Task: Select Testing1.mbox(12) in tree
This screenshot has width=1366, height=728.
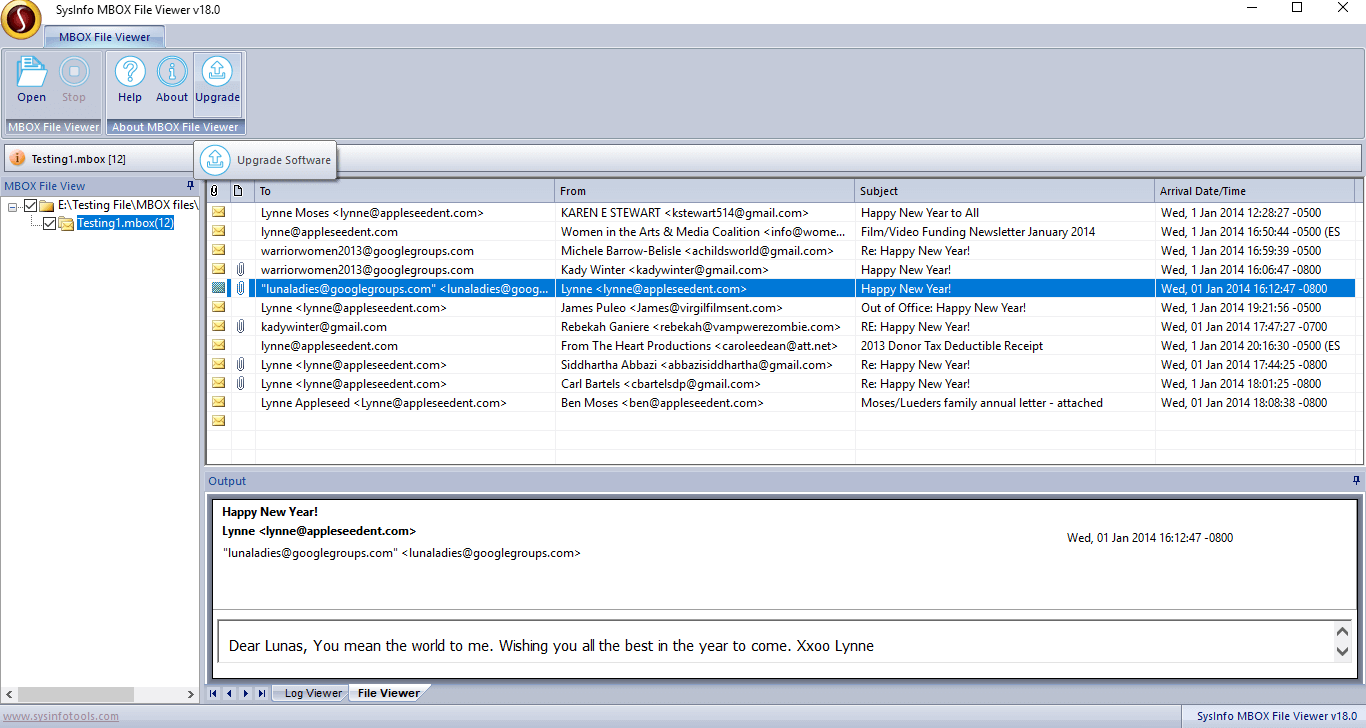Action: coord(125,224)
